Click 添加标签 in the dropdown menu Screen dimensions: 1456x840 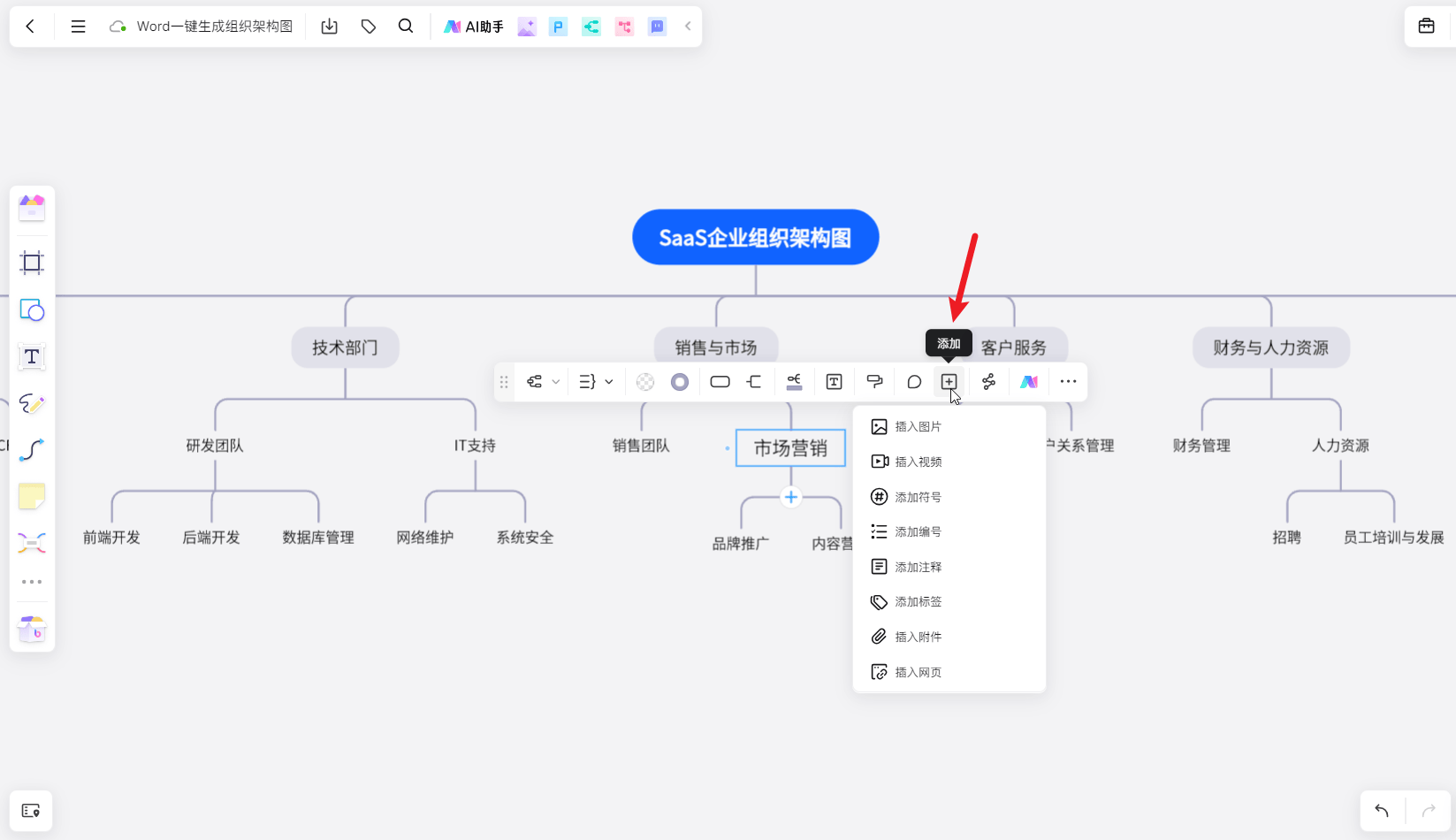coord(918,602)
